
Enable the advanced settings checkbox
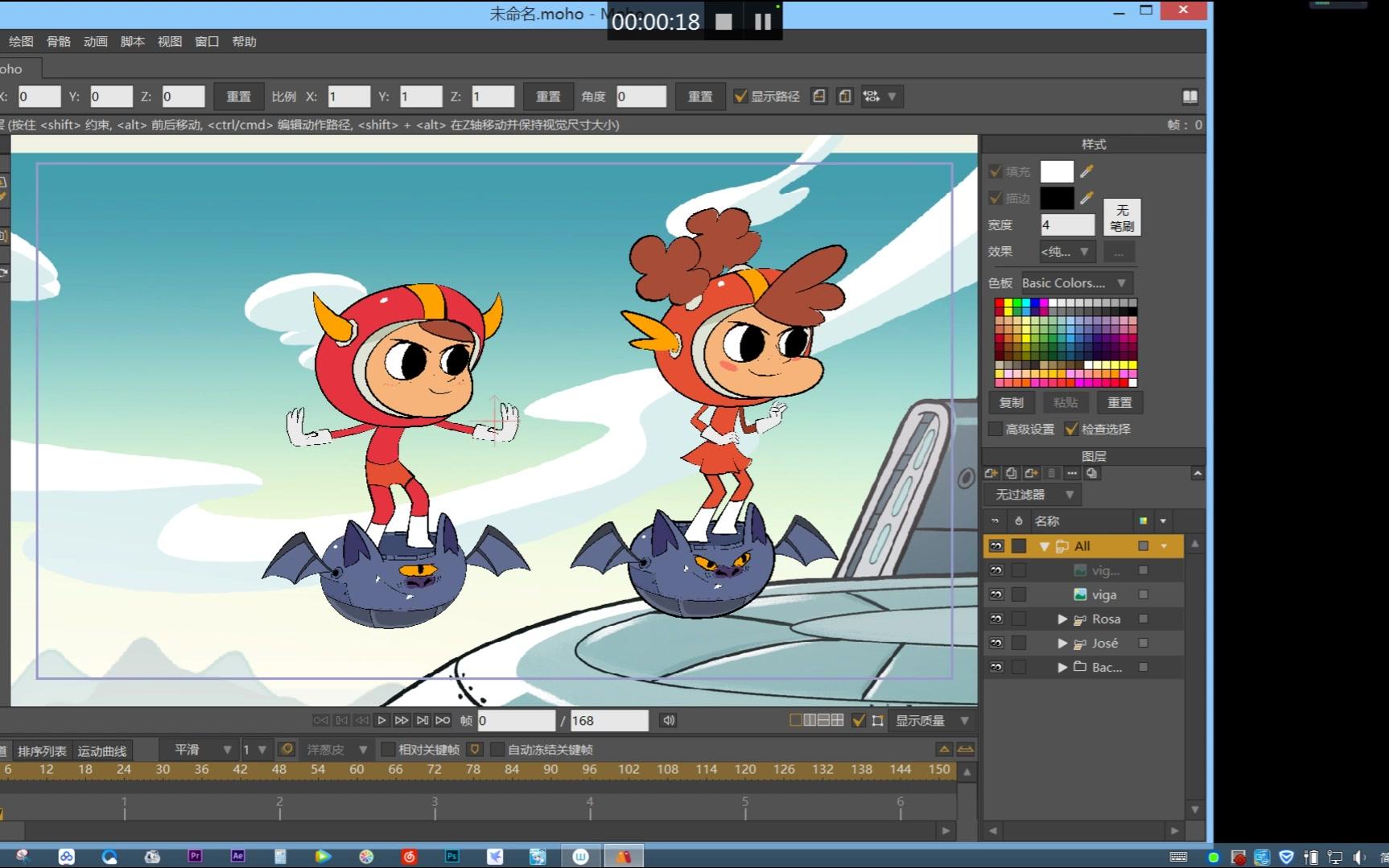click(x=995, y=429)
